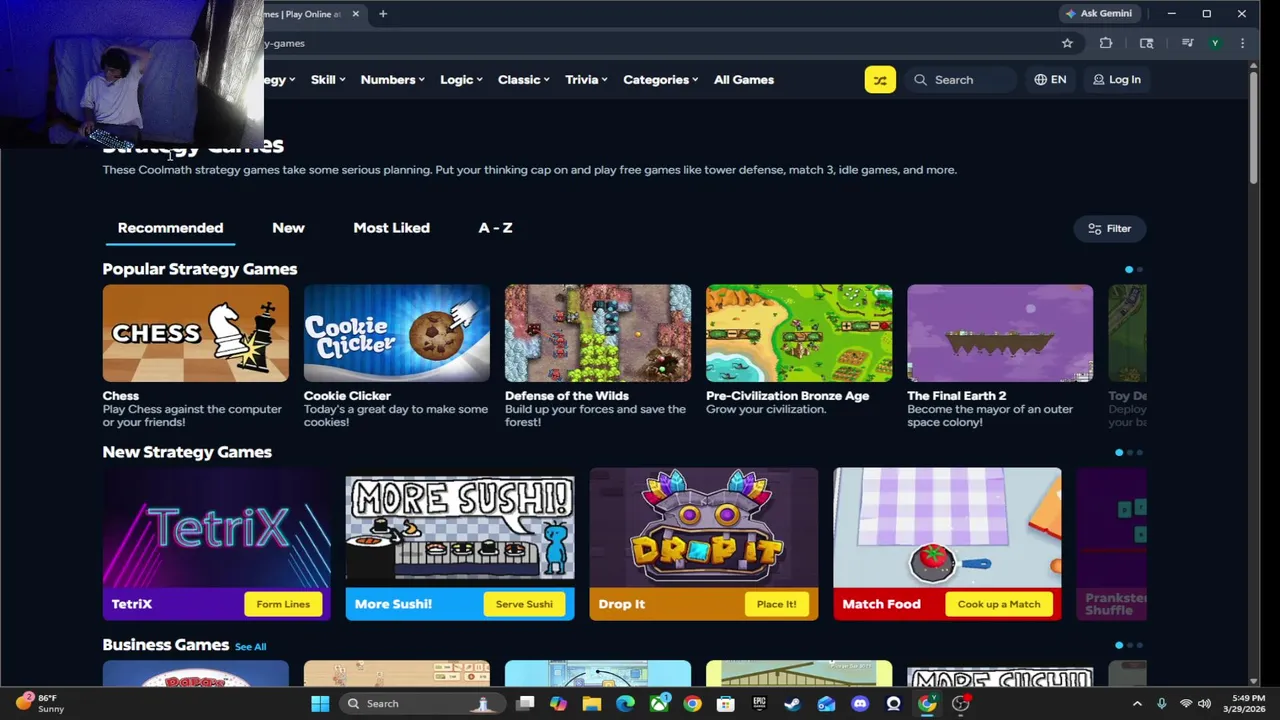
Task: Click the Ask Gemini button
Action: (x=1099, y=14)
